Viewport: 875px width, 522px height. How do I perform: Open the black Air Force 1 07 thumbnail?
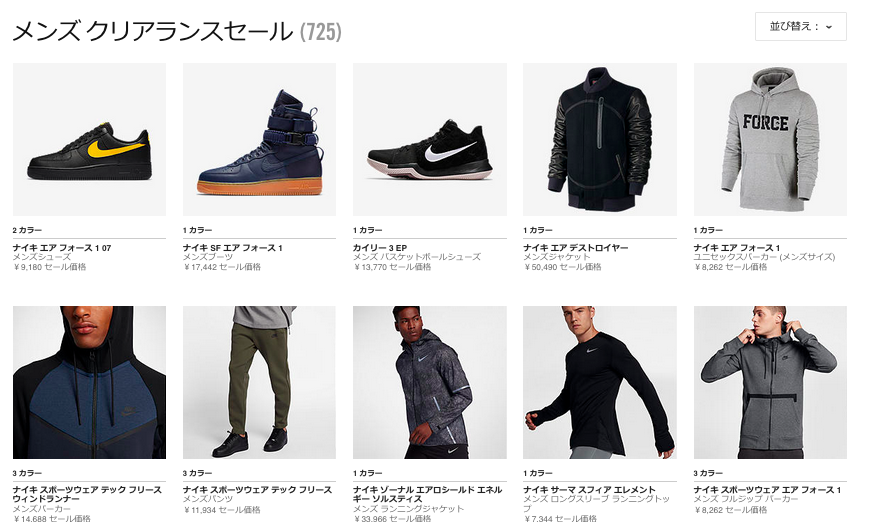point(89,140)
